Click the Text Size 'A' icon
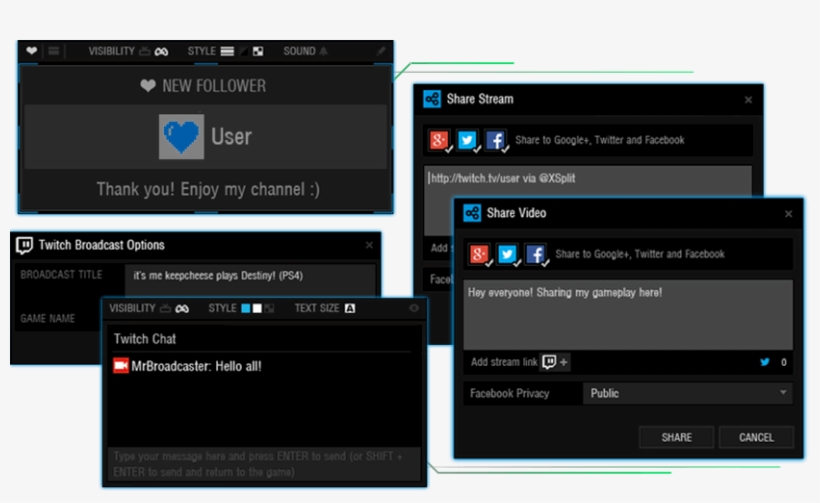Image resolution: width=820 pixels, height=503 pixels. (350, 308)
